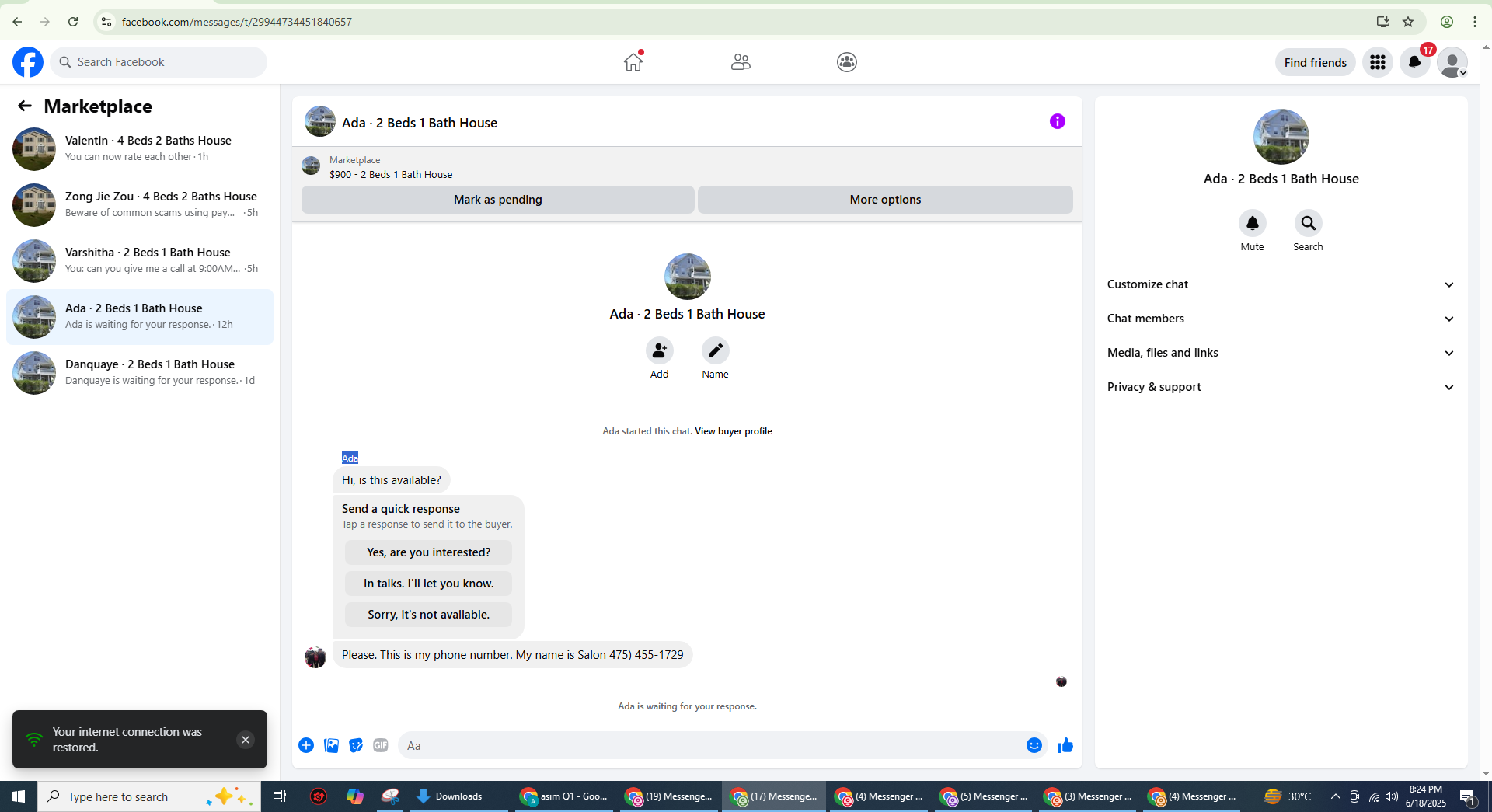Open the Windows notification center icon
The image size is (1492, 812).
1467,796
